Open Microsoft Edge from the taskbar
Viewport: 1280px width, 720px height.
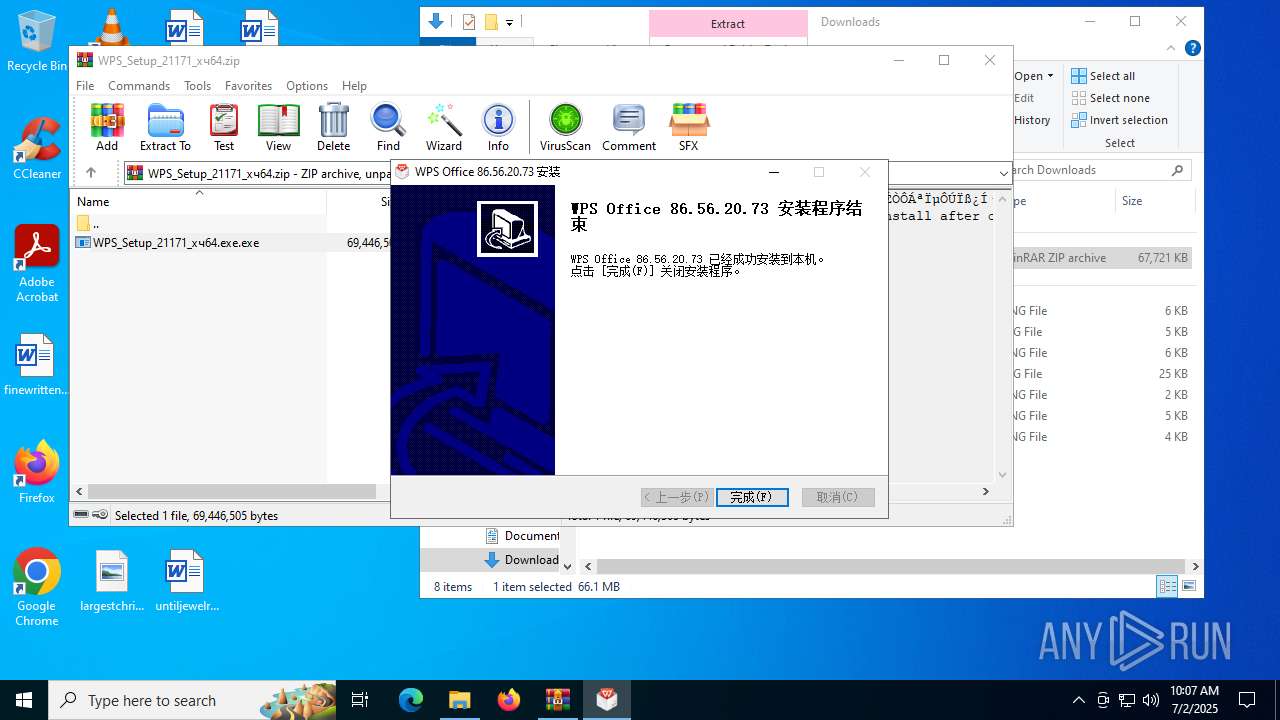coord(411,700)
